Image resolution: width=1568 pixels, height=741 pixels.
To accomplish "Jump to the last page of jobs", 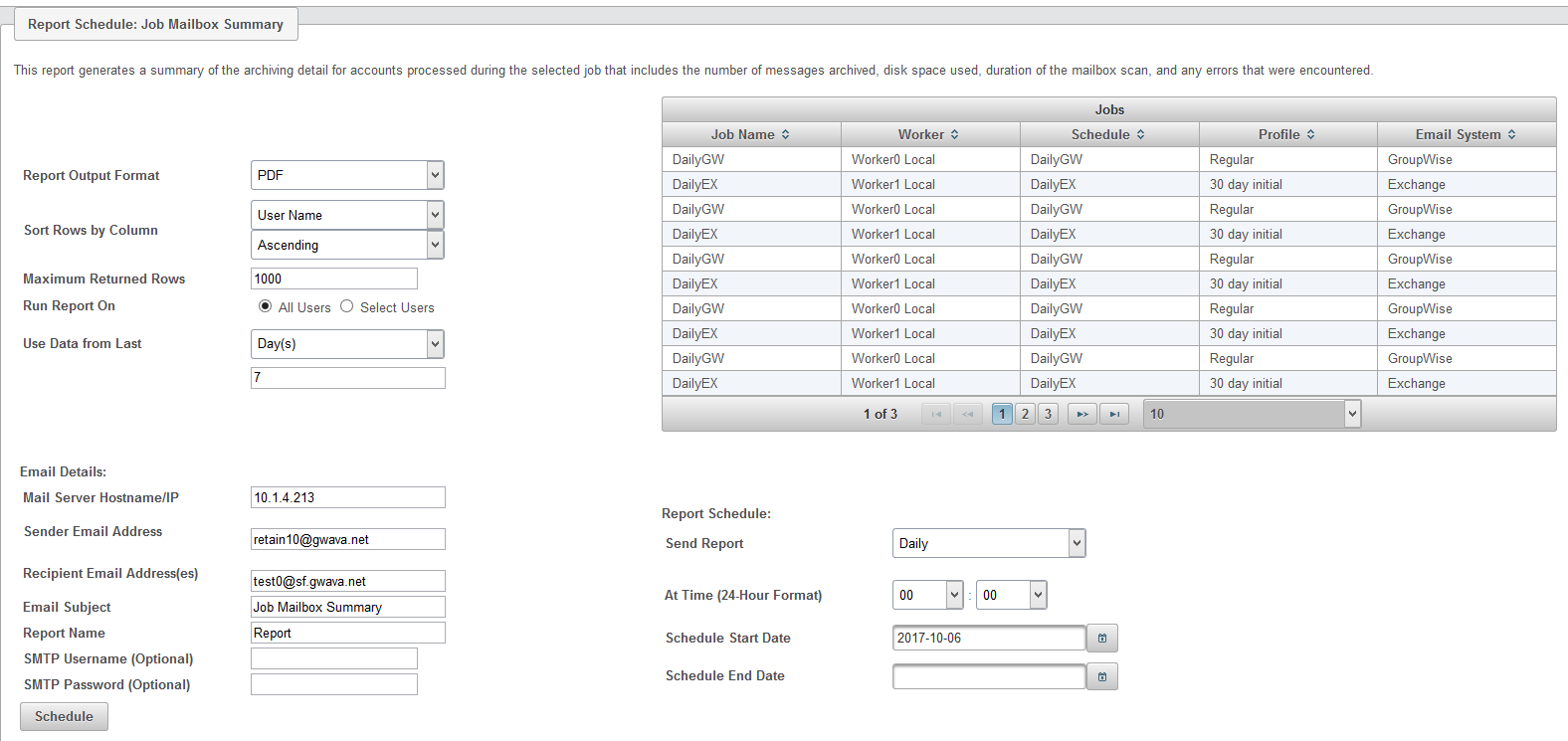I will coord(1114,414).
